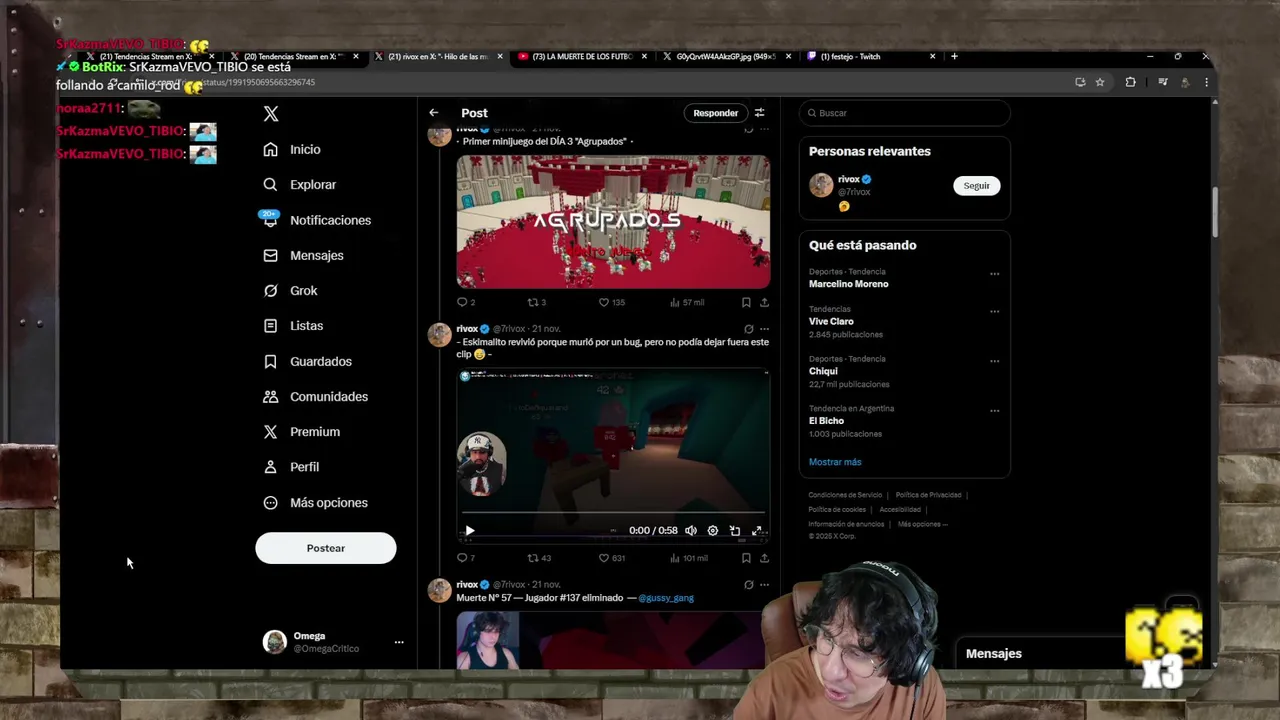Like the Eskimalito post with 631 likes

tap(611, 558)
